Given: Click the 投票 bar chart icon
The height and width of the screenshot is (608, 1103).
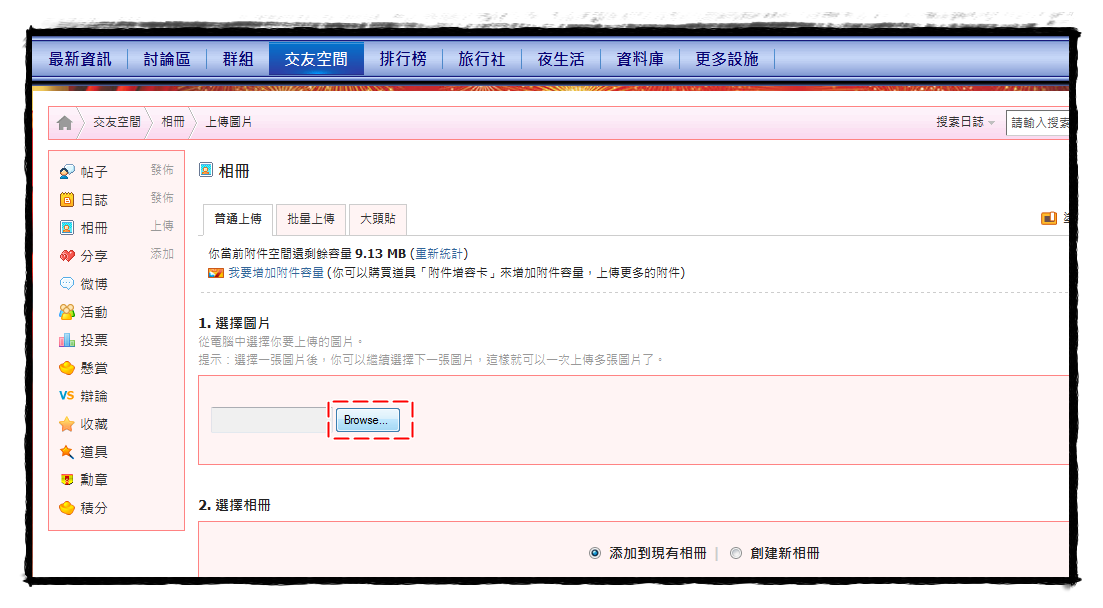Looking at the screenshot, I should pyautogui.click(x=67, y=340).
